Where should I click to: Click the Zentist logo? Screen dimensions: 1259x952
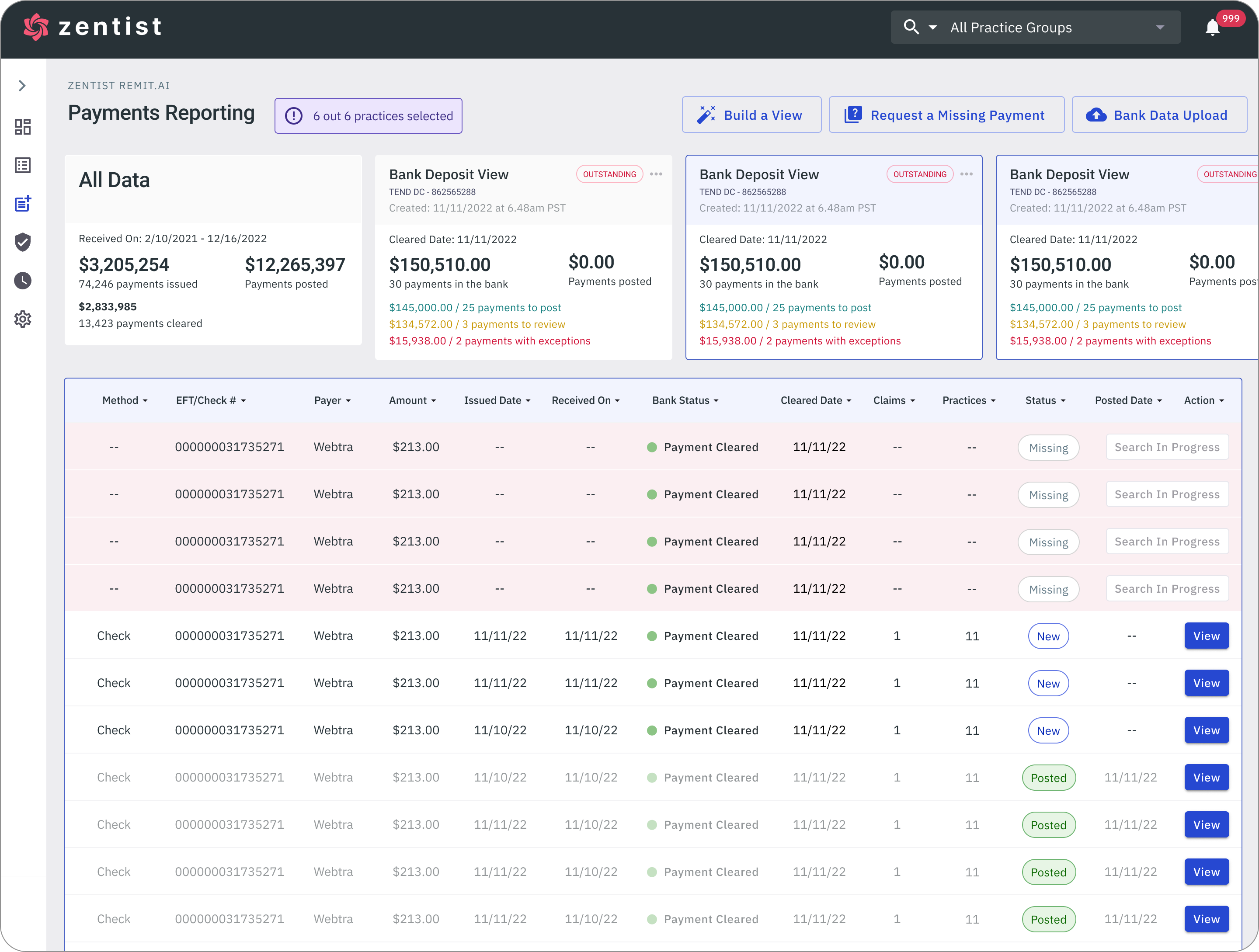(x=93, y=27)
